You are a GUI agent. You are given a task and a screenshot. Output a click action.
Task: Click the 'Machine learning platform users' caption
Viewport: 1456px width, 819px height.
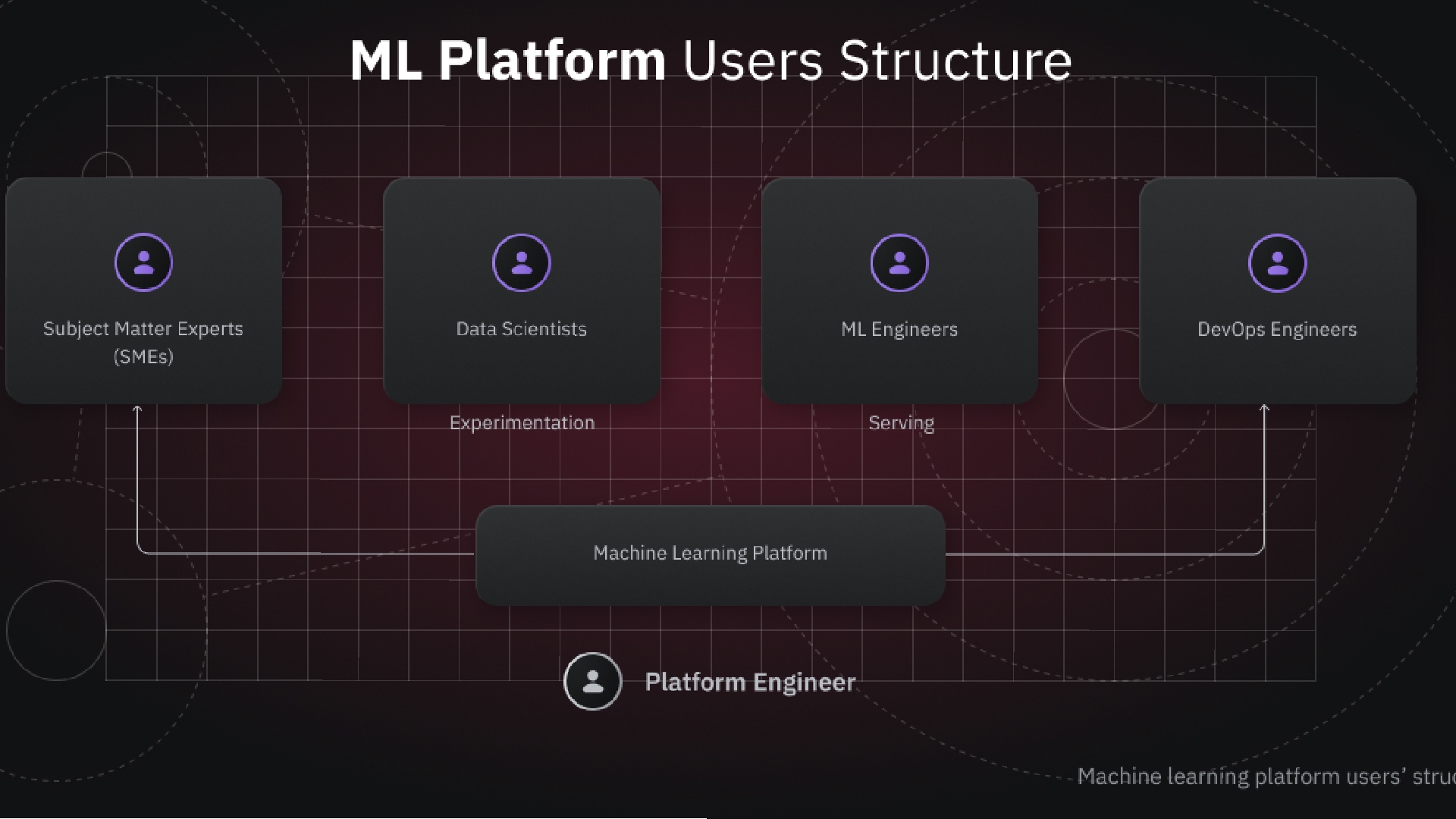click(x=1266, y=777)
